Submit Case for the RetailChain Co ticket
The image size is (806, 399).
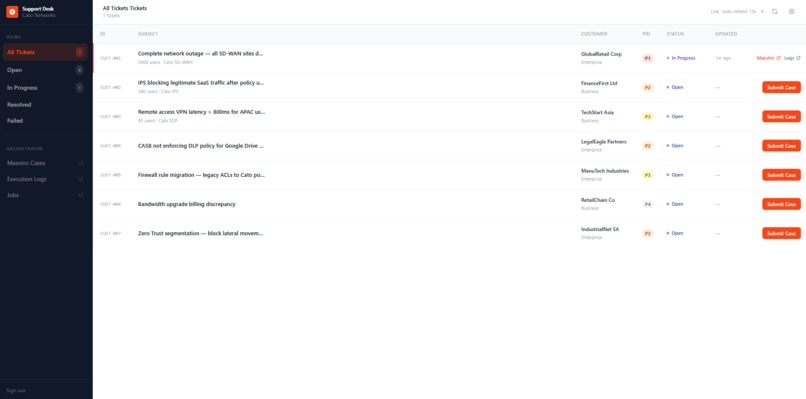pyautogui.click(x=781, y=204)
